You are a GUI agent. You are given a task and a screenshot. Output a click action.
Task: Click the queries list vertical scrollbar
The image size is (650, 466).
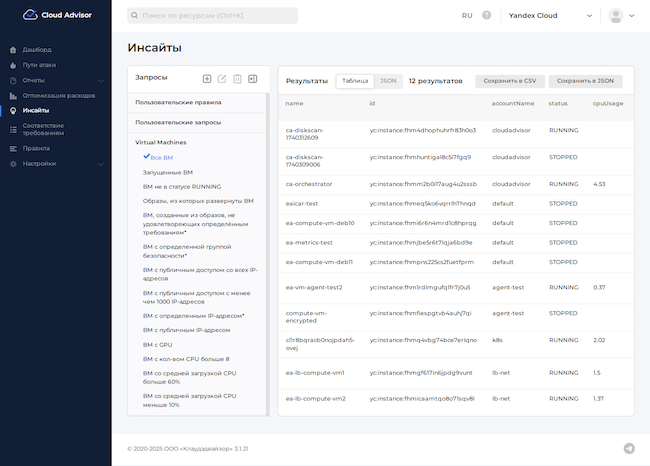(x=267, y=250)
